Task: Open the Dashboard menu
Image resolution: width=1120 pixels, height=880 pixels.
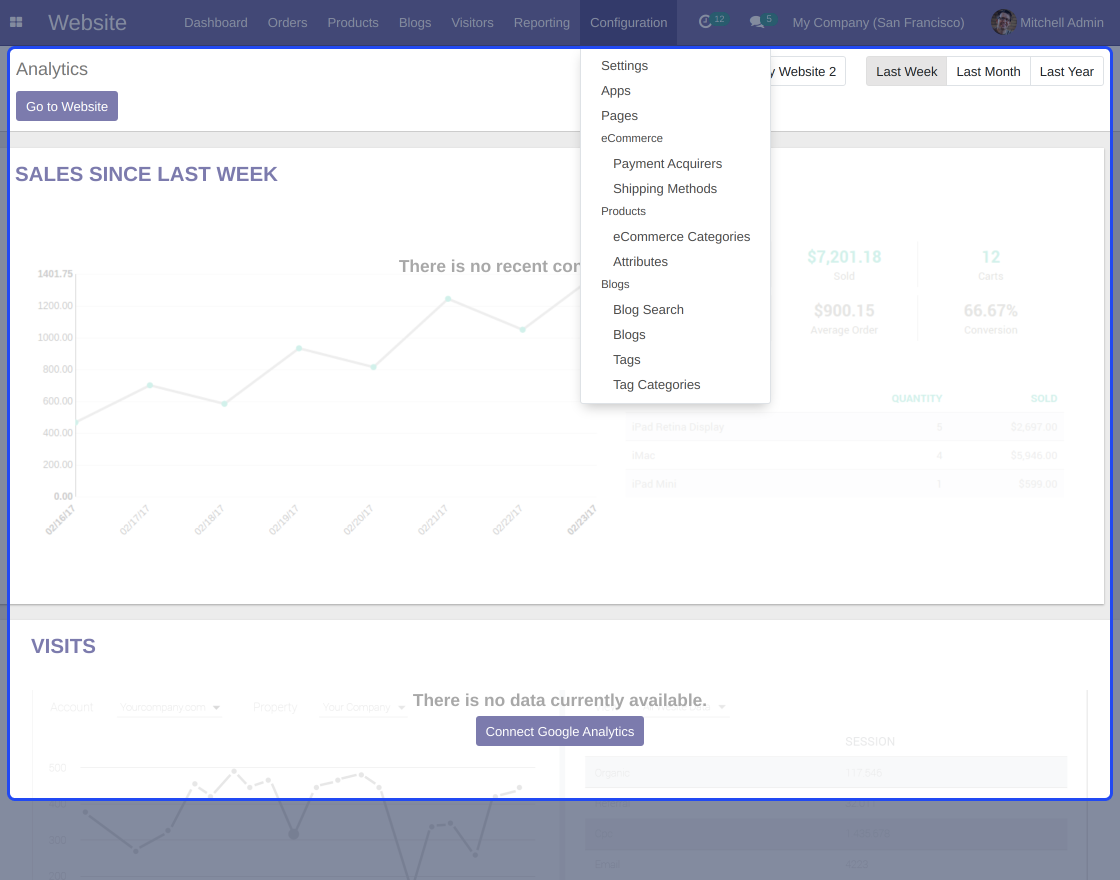Action: [216, 22]
